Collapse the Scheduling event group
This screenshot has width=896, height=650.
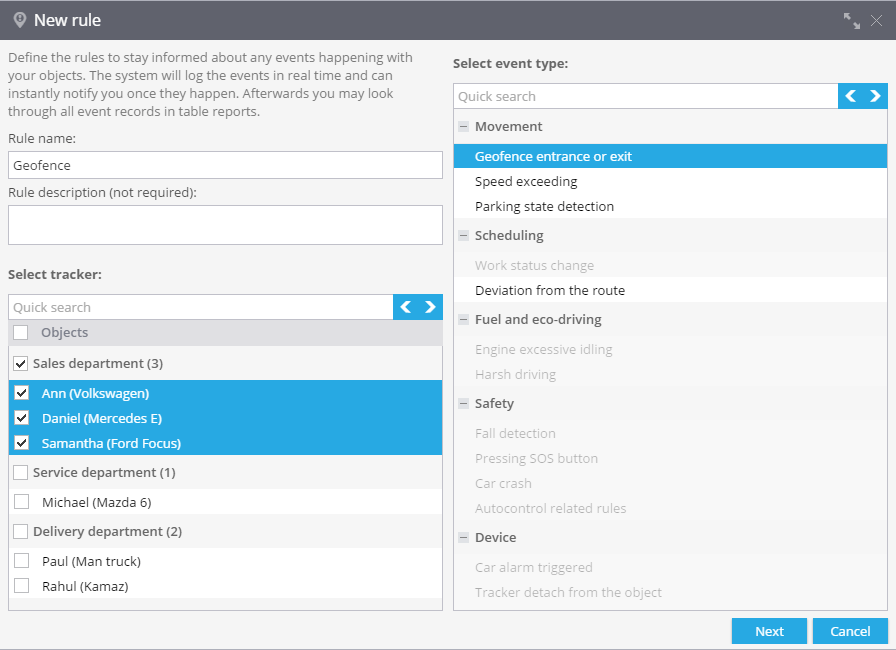tap(463, 235)
